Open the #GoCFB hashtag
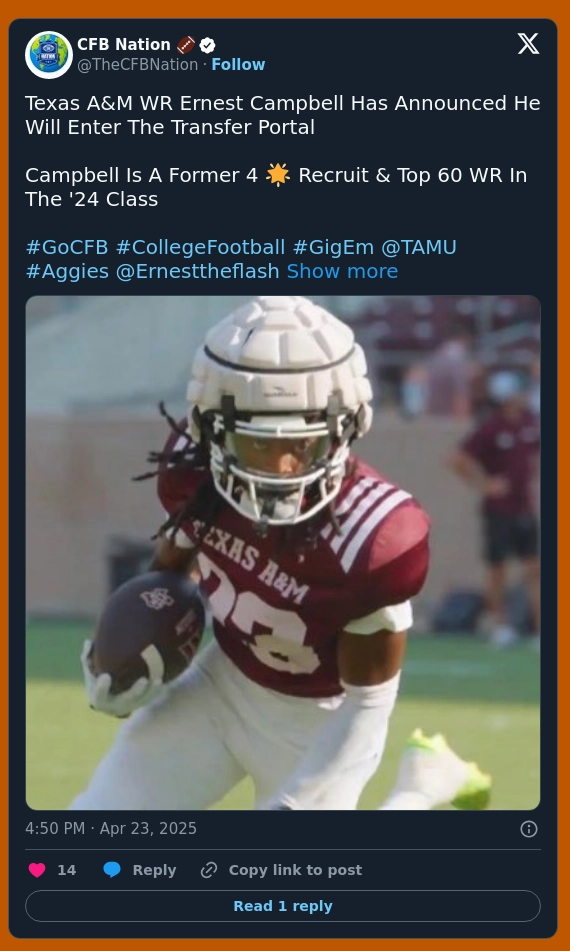Viewport: 570px width, 951px height. (67, 247)
